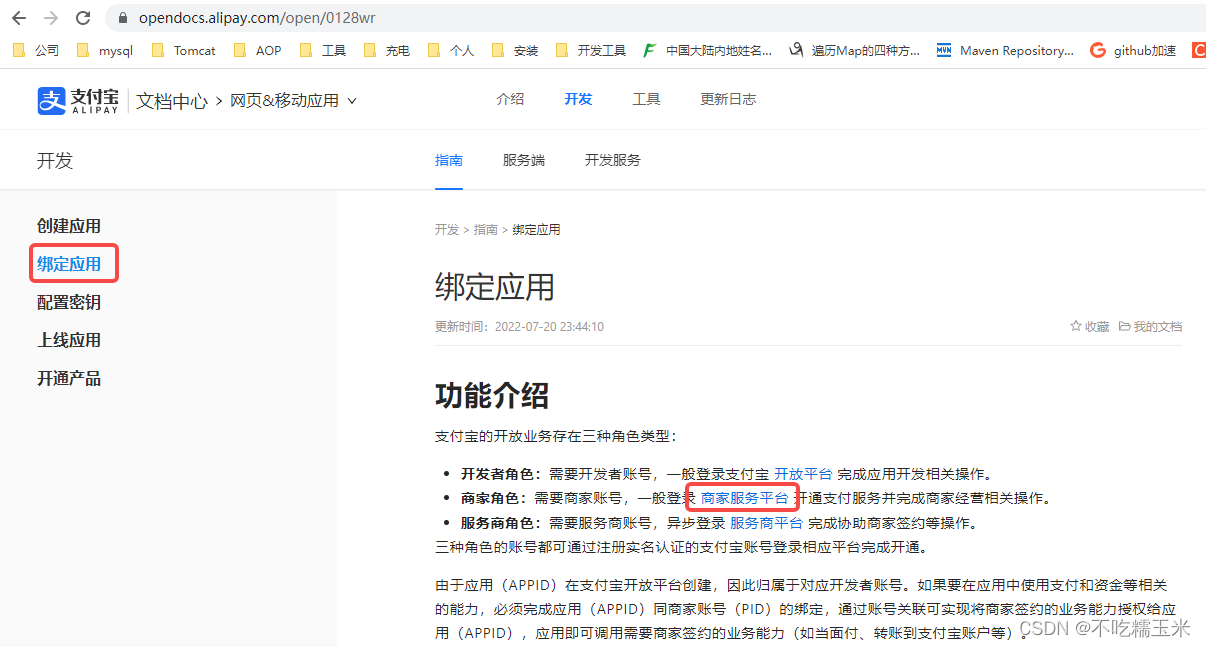Select the 服务端 sub-tab

tap(524, 160)
